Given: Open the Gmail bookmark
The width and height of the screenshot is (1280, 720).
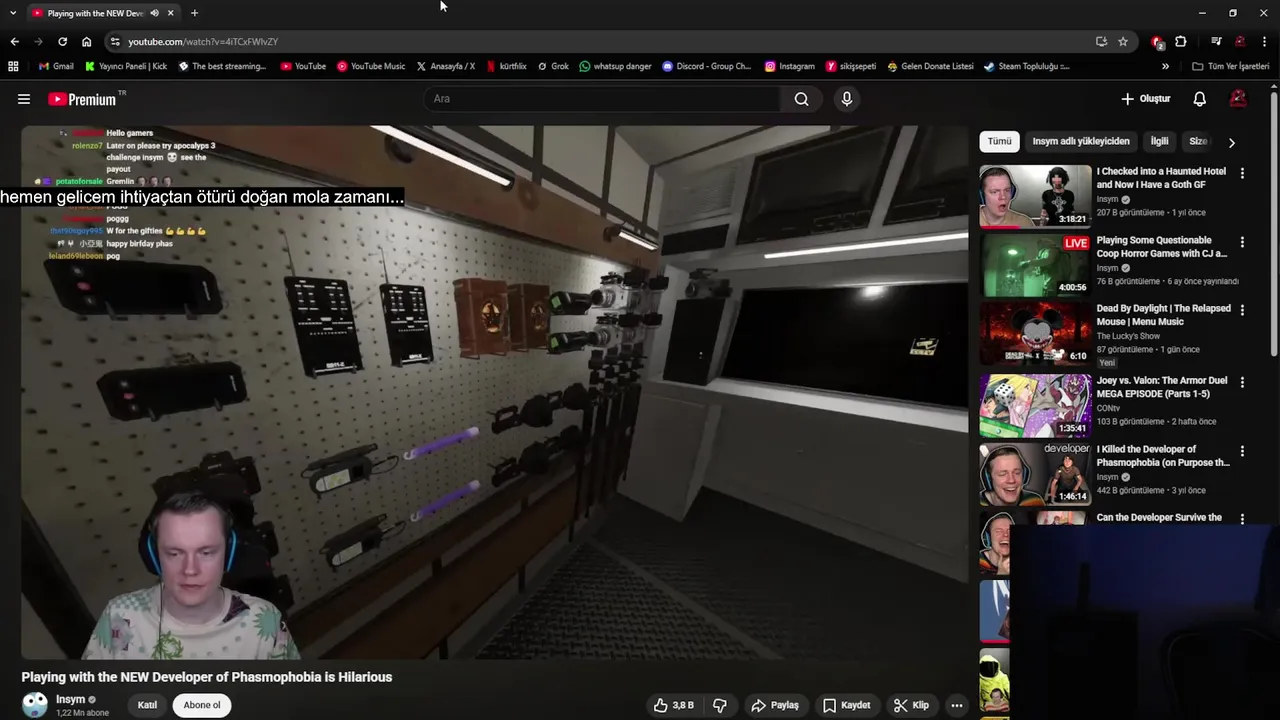Looking at the screenshot, I should [x=56, y=66].
